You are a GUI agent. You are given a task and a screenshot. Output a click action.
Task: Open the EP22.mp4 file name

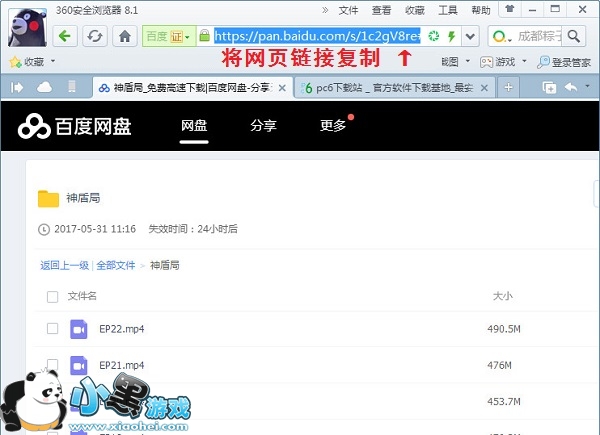[122, 329]
